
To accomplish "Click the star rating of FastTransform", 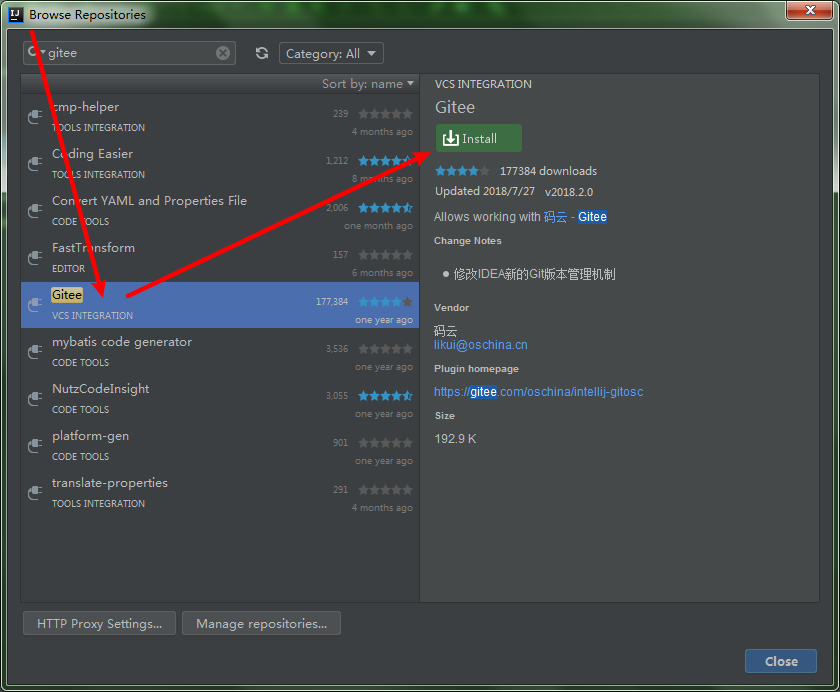I will pos(385,254).
